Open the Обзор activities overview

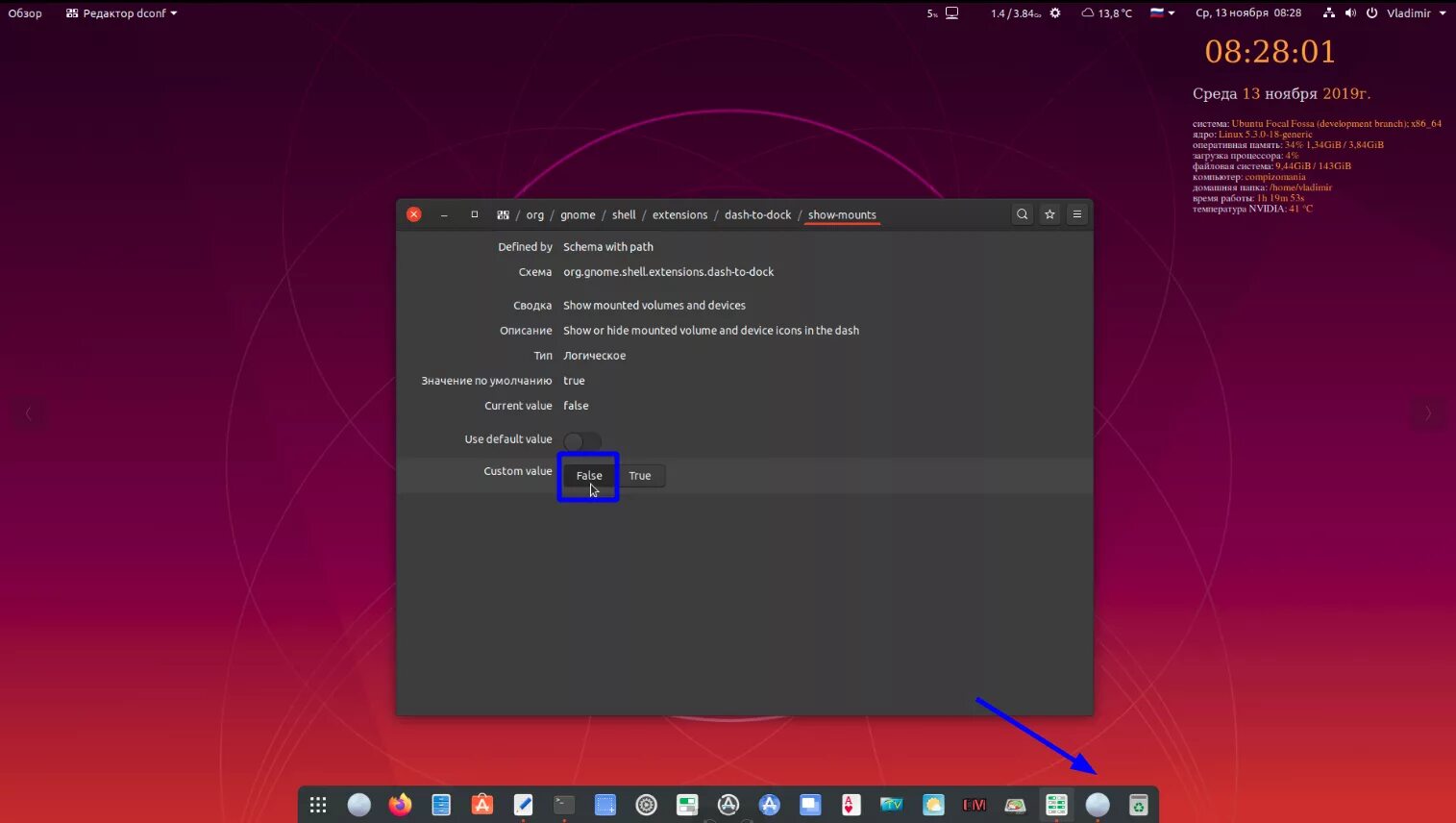pos(25,13)
